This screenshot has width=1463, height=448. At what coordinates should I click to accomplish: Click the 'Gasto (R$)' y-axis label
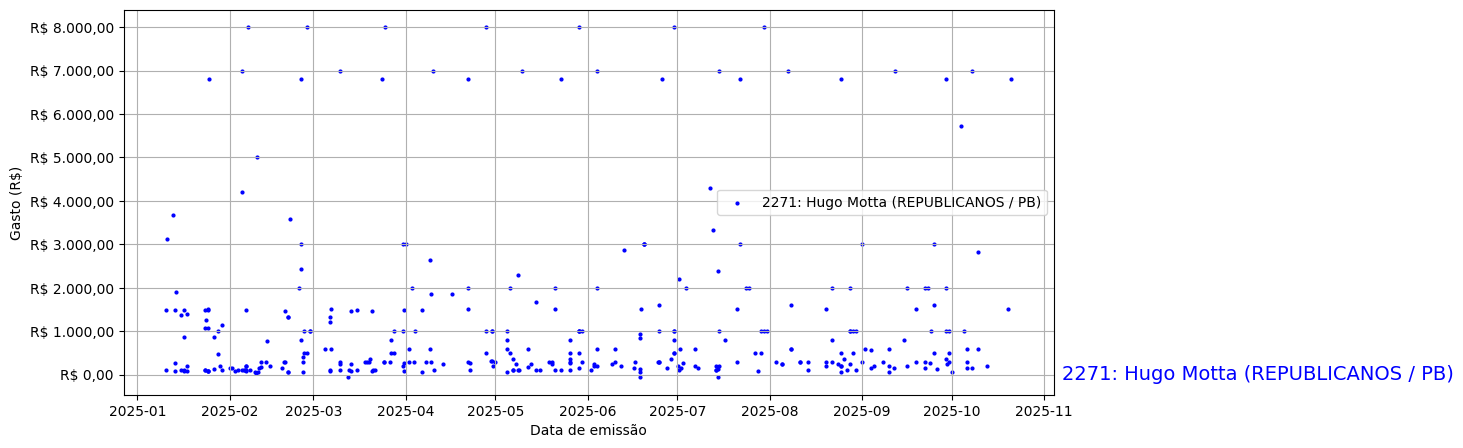tap(16, 201)
